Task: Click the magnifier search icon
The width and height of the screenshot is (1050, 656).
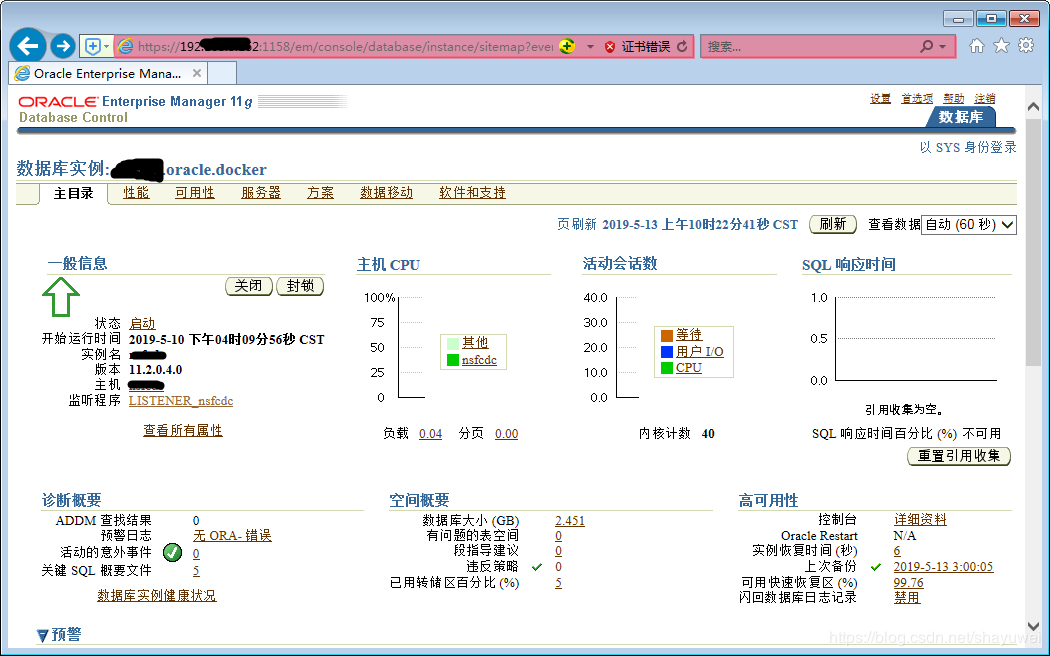Action: coord(926,46)
